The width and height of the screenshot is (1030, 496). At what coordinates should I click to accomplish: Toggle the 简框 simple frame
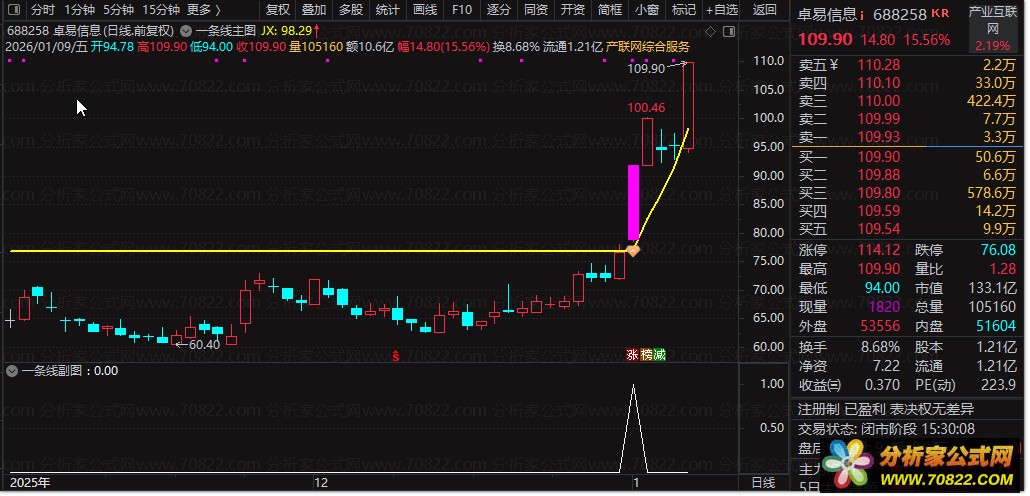pyautogui.click(x=610, y=10)
